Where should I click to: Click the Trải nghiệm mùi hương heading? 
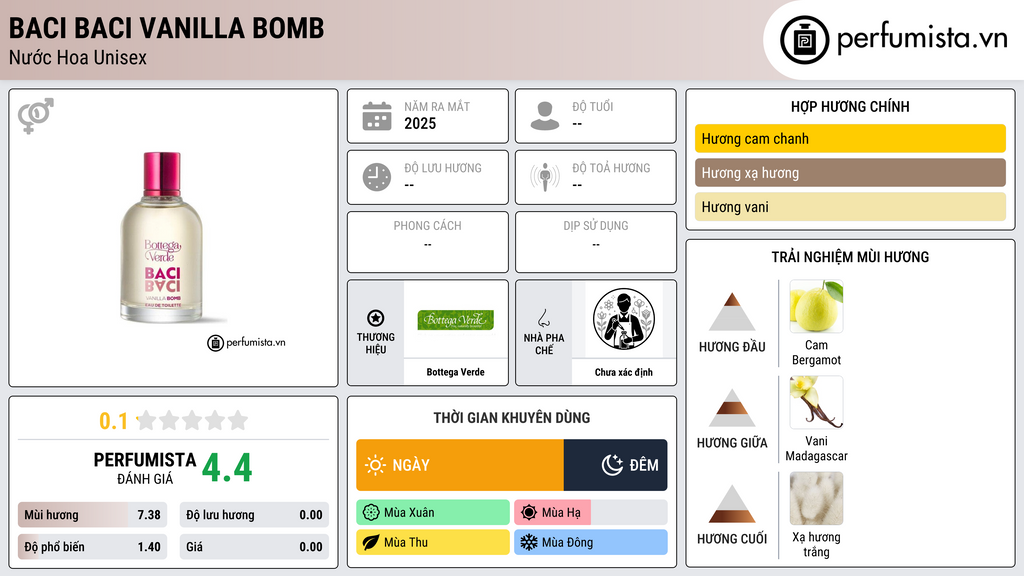(x=850, y=257)
